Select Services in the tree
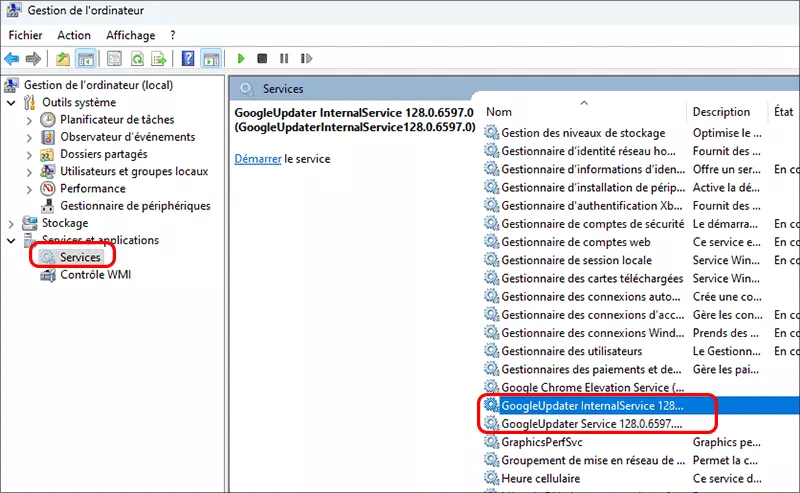This screenshot has height=493, width=800. pos(80,257)
